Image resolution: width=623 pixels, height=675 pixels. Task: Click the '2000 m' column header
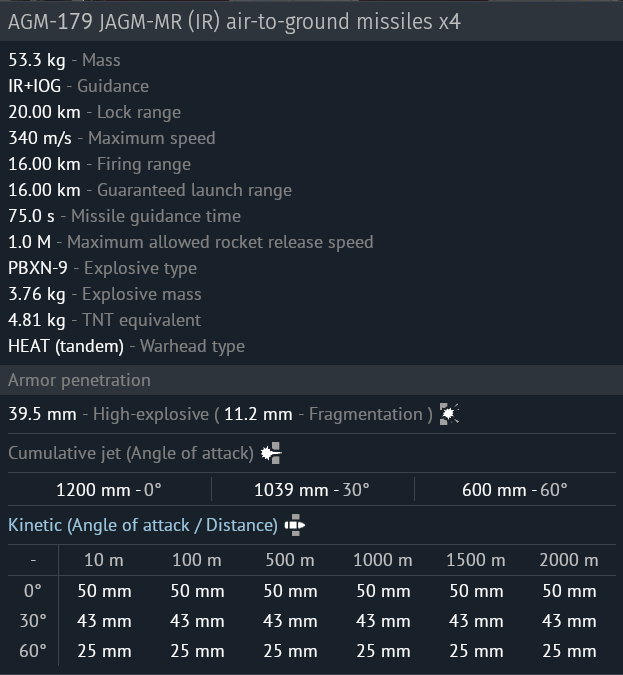tap(569, 560)
